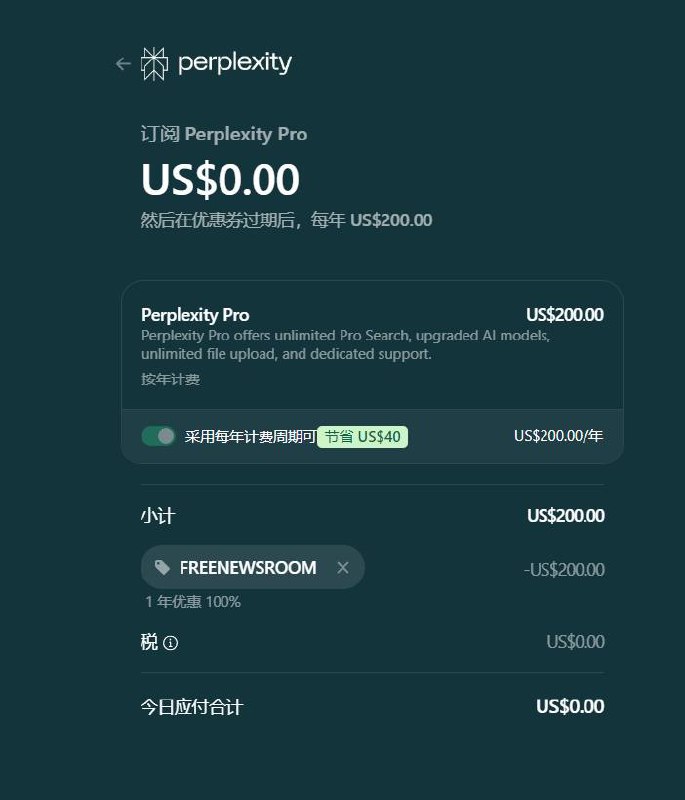Click the 按年计费 billing label
Image resolution: width=685 pixels, height=800 pixels.
[169, 379]
